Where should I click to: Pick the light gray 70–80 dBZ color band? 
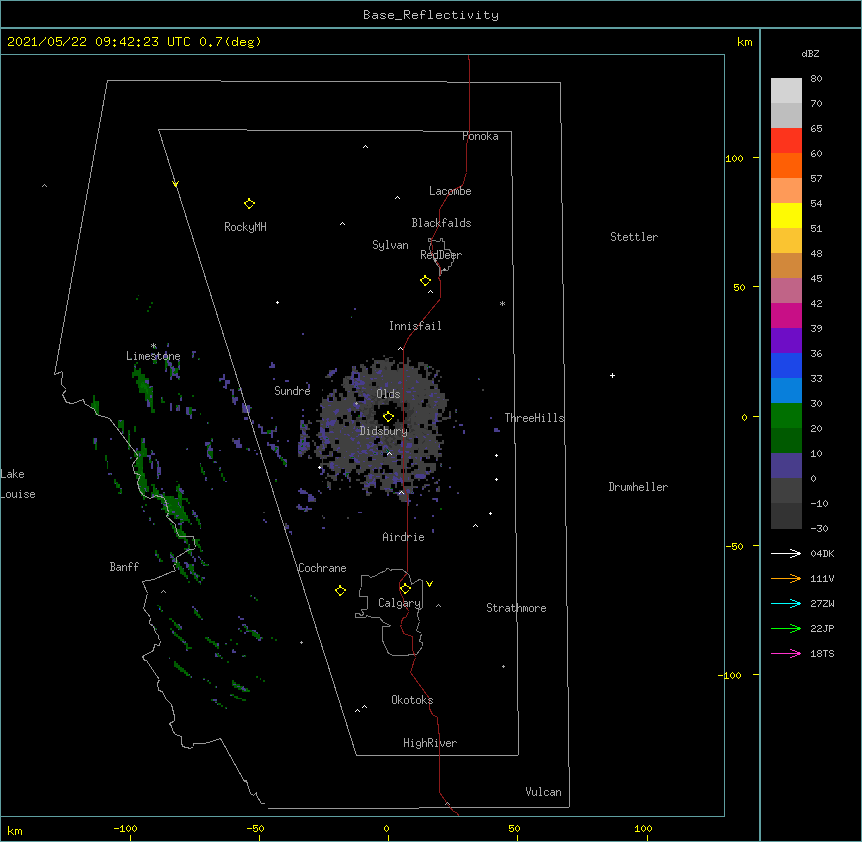click(786, 90)
